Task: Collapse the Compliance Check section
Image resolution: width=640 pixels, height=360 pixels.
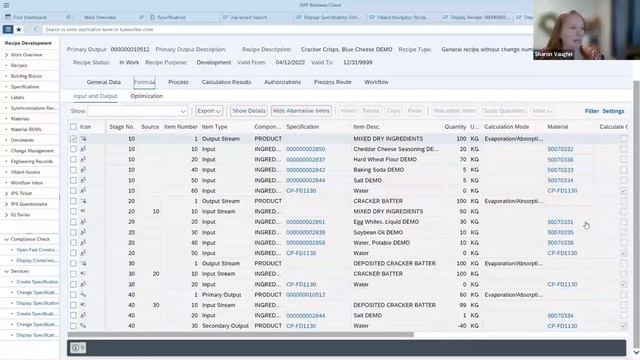Action: coord(7,239)
